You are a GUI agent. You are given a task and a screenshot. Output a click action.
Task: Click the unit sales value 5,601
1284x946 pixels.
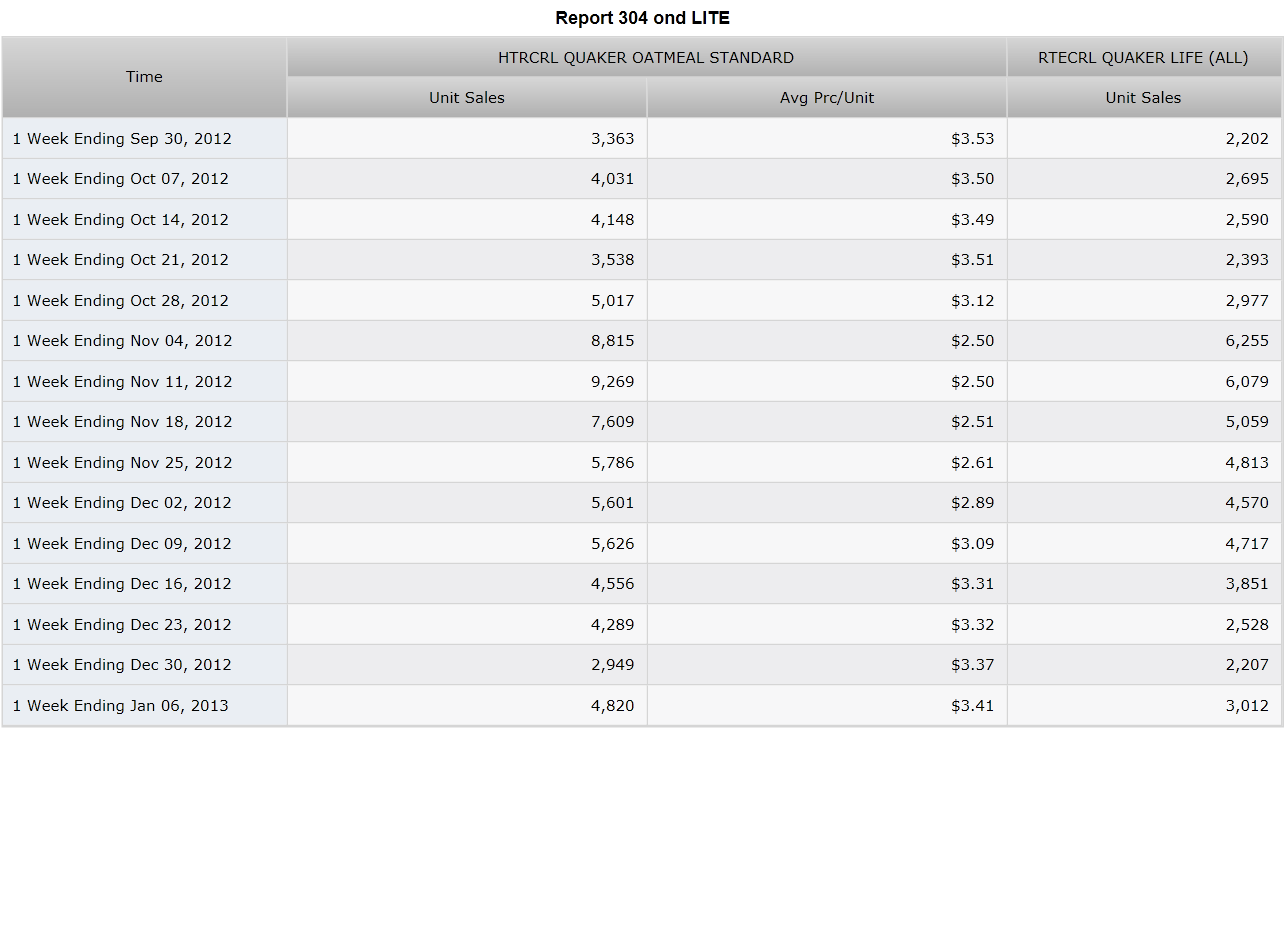(613, 503)
